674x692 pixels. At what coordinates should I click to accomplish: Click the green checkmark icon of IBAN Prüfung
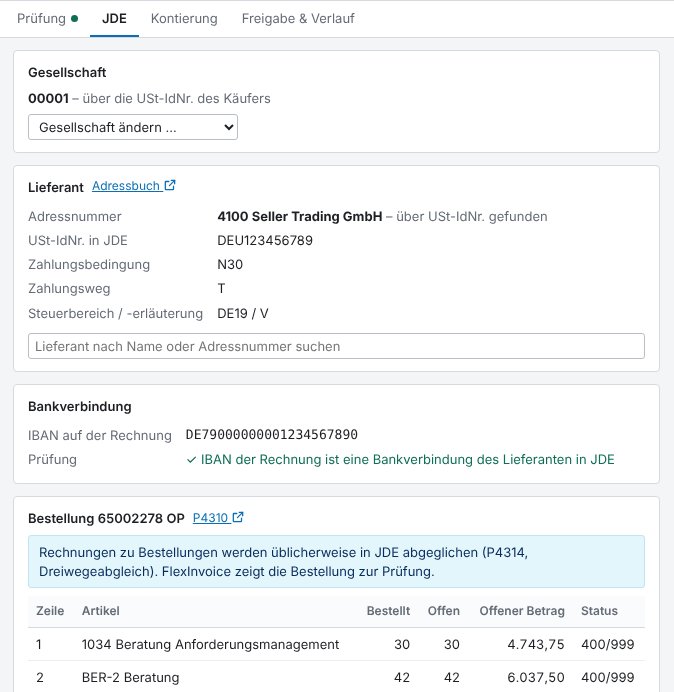[191, 460]
